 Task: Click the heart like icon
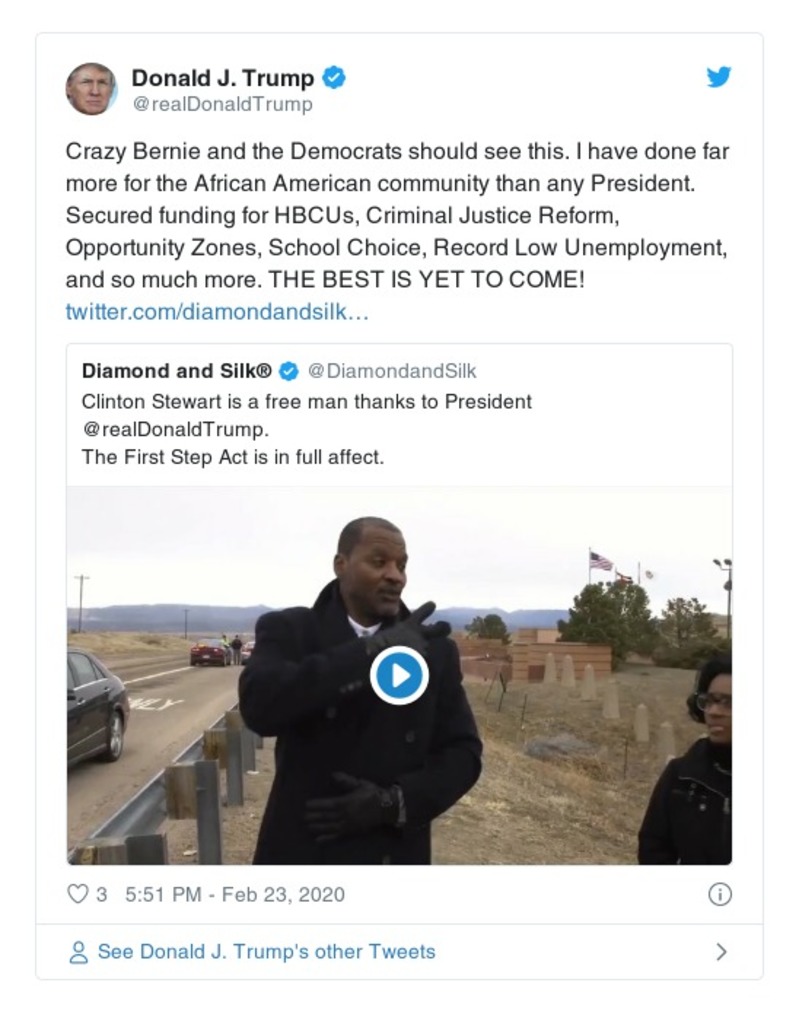(77, 894)
